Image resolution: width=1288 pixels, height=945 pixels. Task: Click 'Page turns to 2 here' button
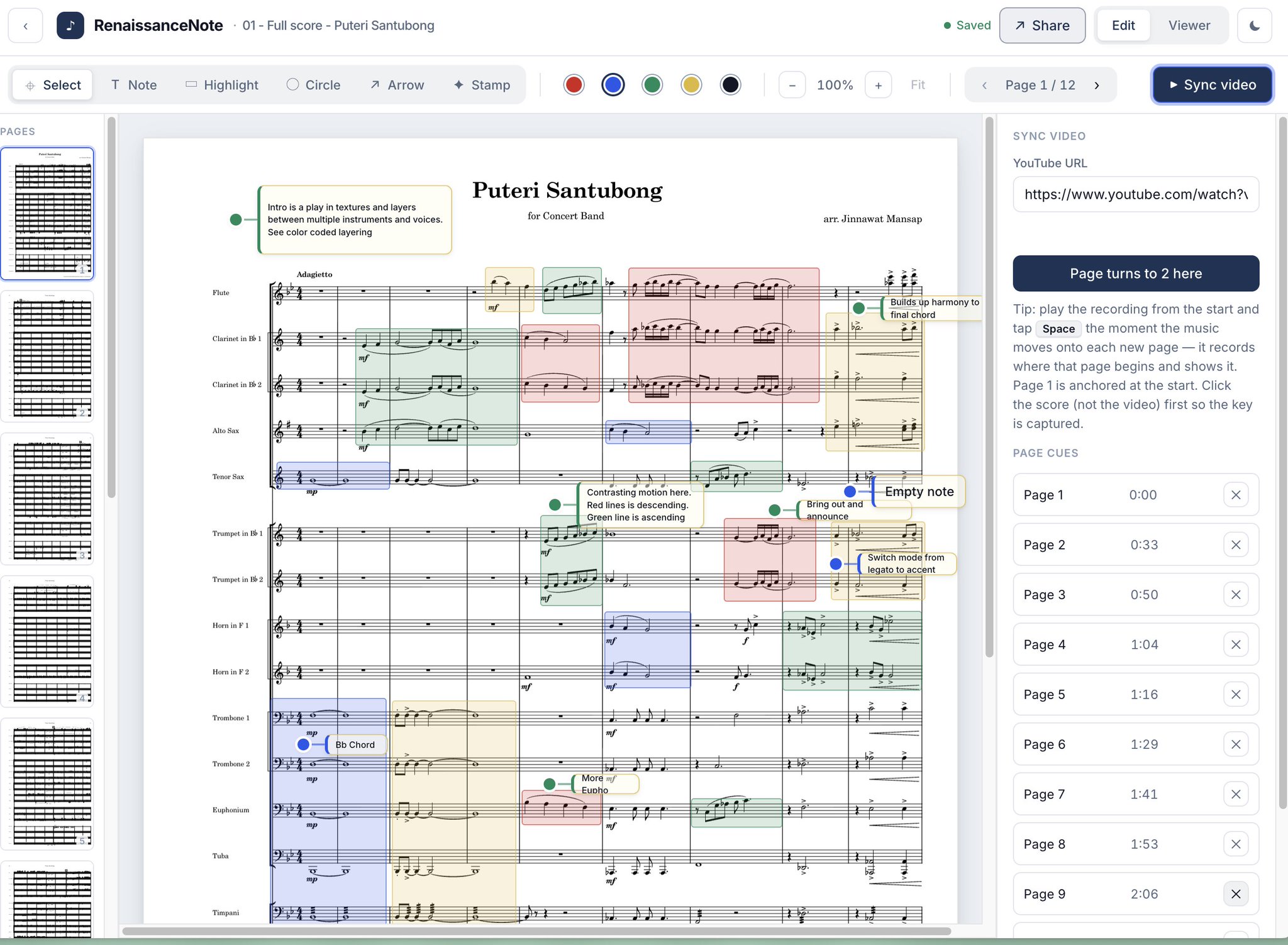click(1136, 274)
